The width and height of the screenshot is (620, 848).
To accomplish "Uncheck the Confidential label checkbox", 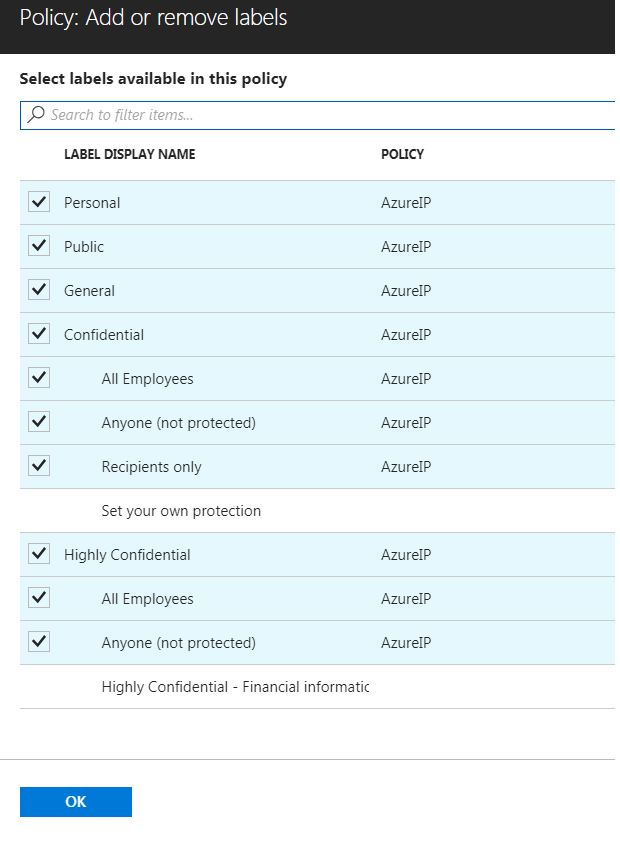I will pos(38,334).
